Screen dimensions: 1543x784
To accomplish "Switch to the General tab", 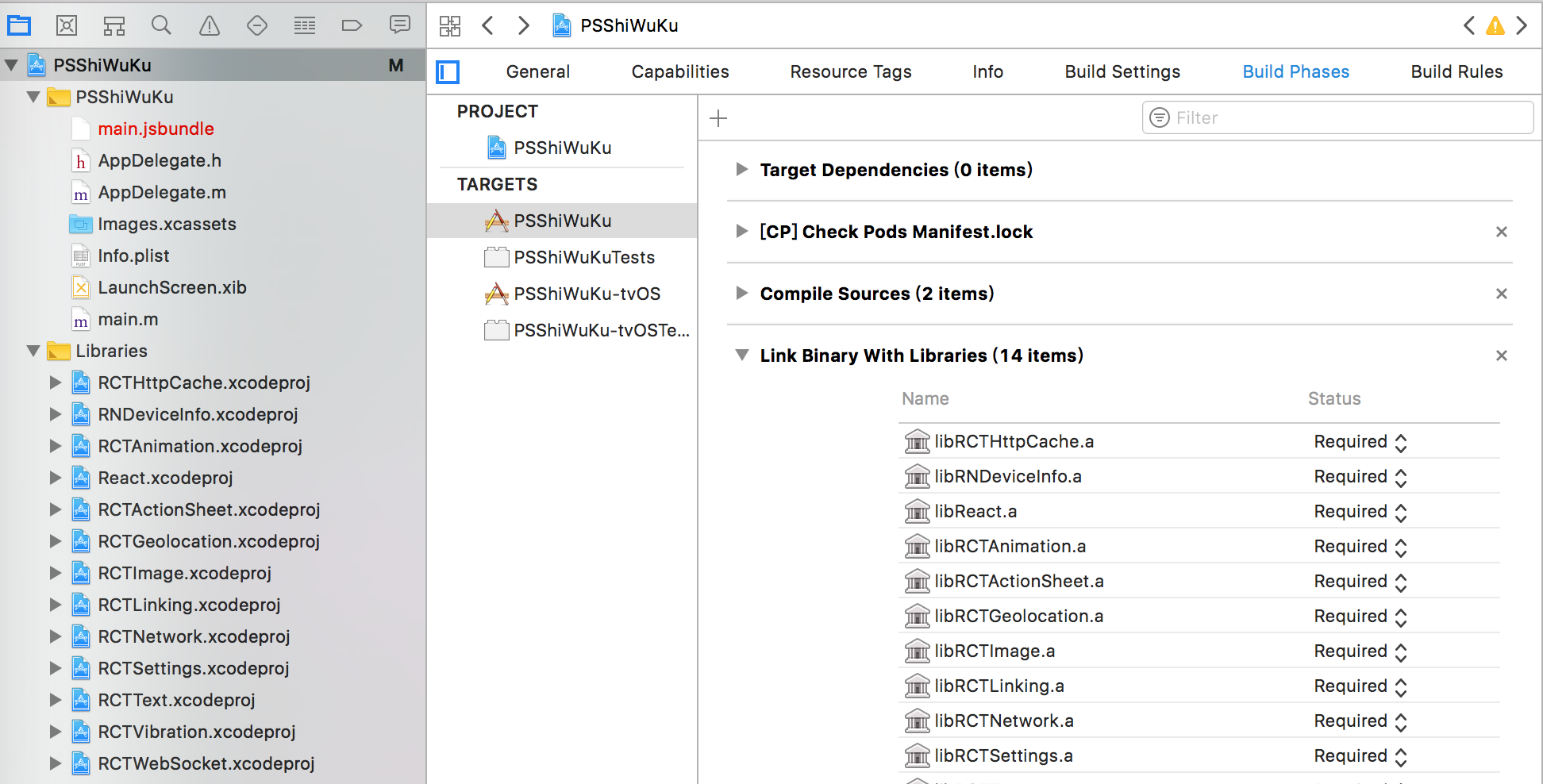I will pyautogui.click(x=538, y=71).
